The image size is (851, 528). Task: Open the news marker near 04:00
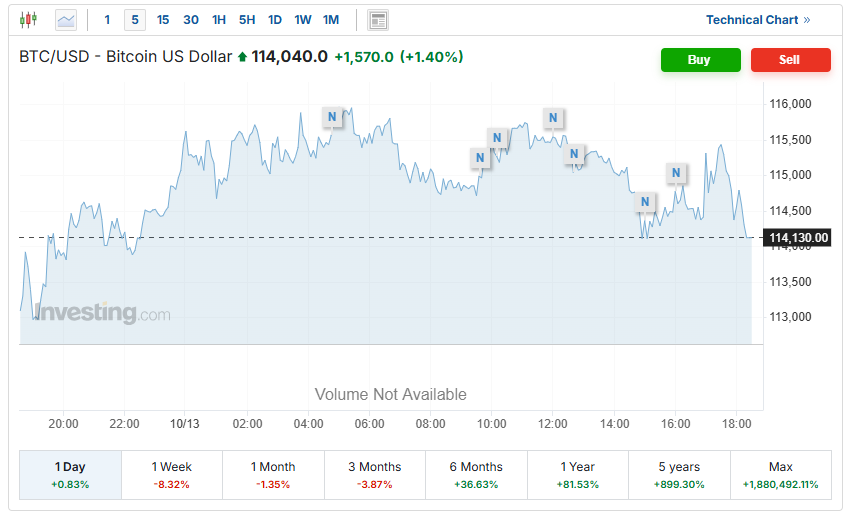tap(331, 117)
